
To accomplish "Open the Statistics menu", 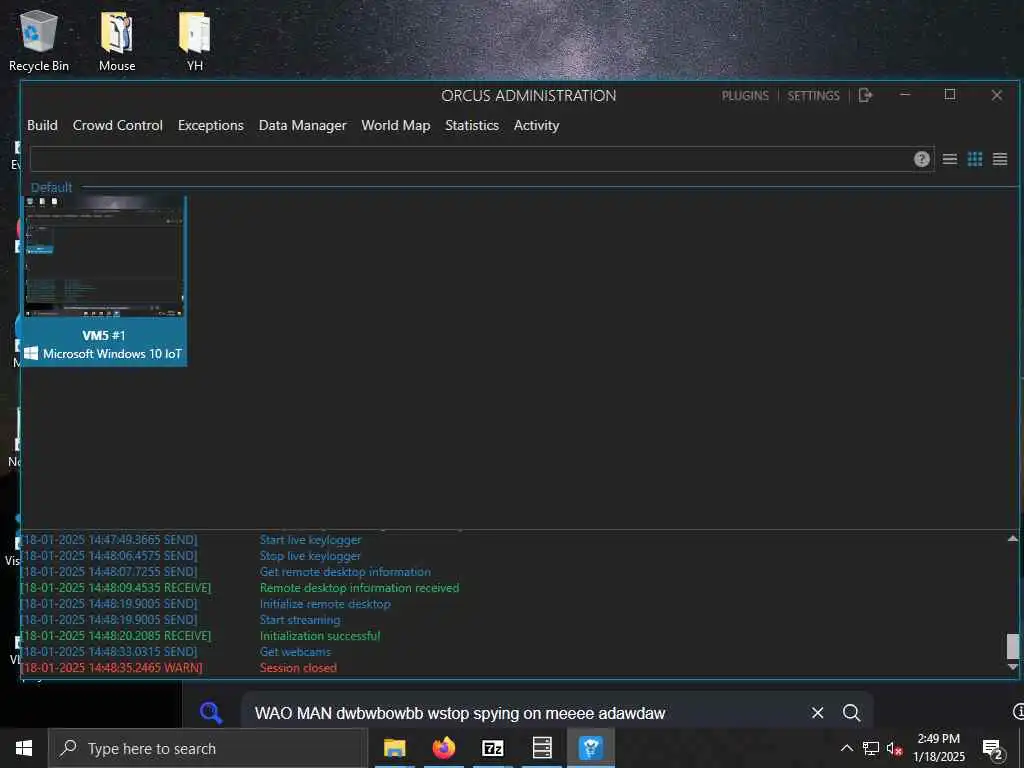I will [472, 125].
